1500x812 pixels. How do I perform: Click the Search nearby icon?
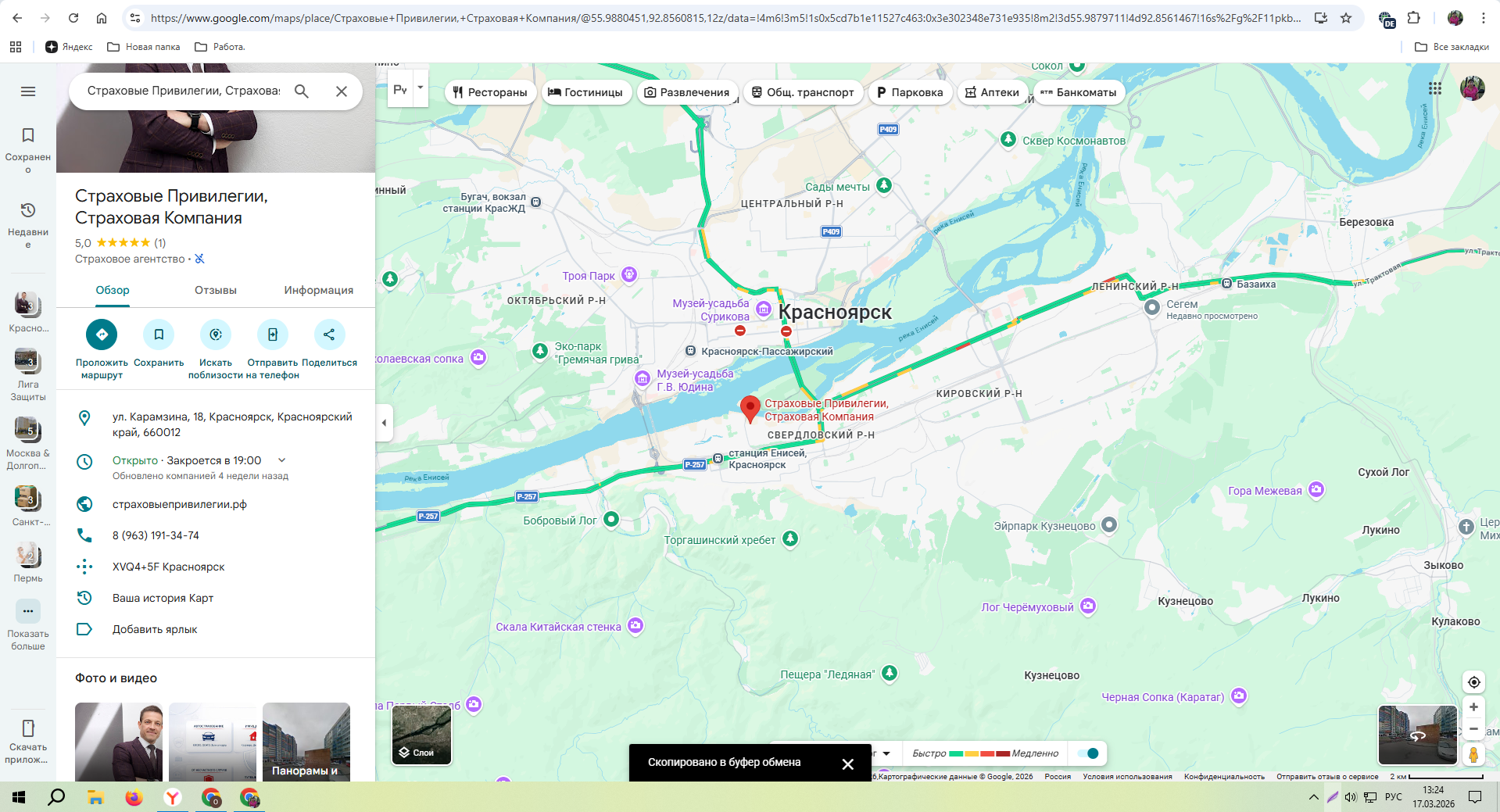coord(216,334)
